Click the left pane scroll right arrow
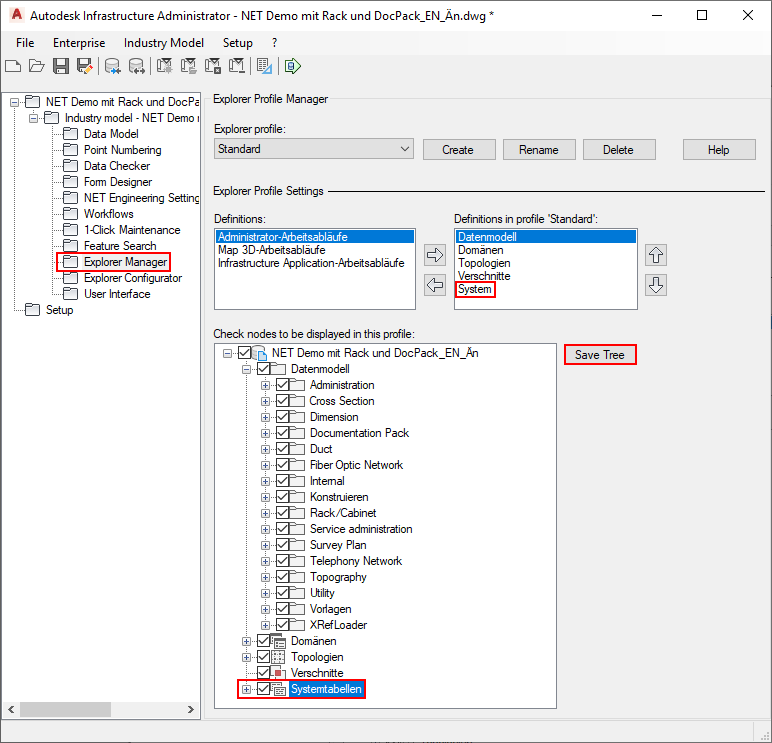 (191, 710)
